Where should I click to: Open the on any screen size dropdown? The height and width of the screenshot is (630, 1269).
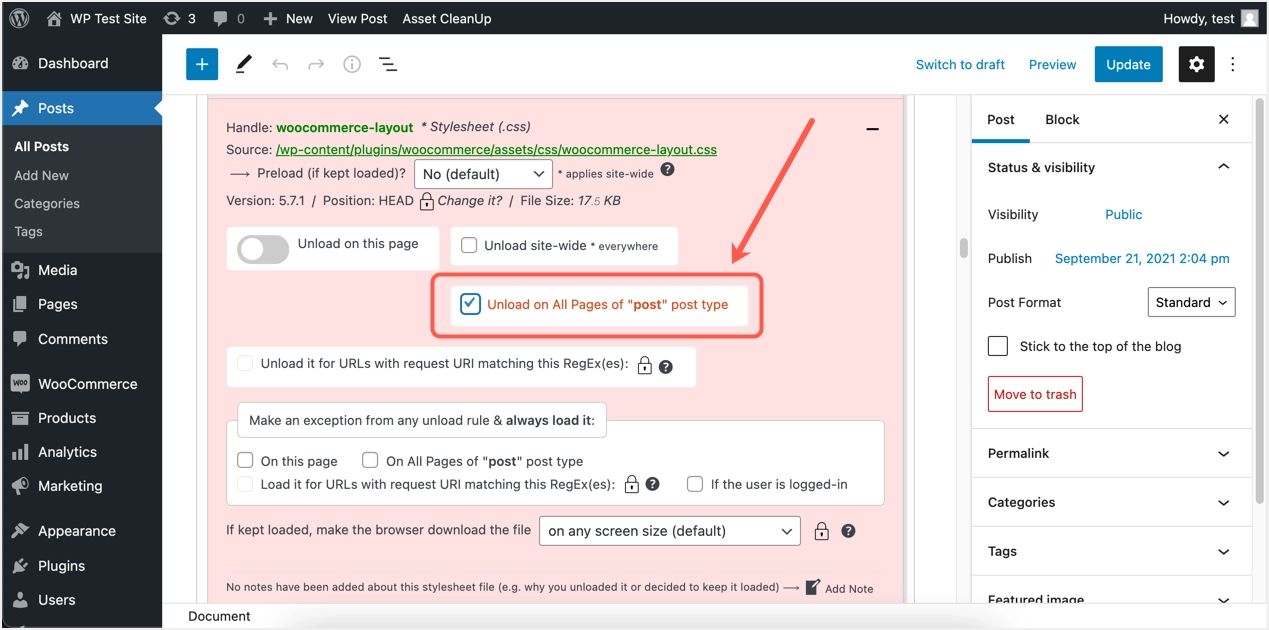(x=670, y=531)
